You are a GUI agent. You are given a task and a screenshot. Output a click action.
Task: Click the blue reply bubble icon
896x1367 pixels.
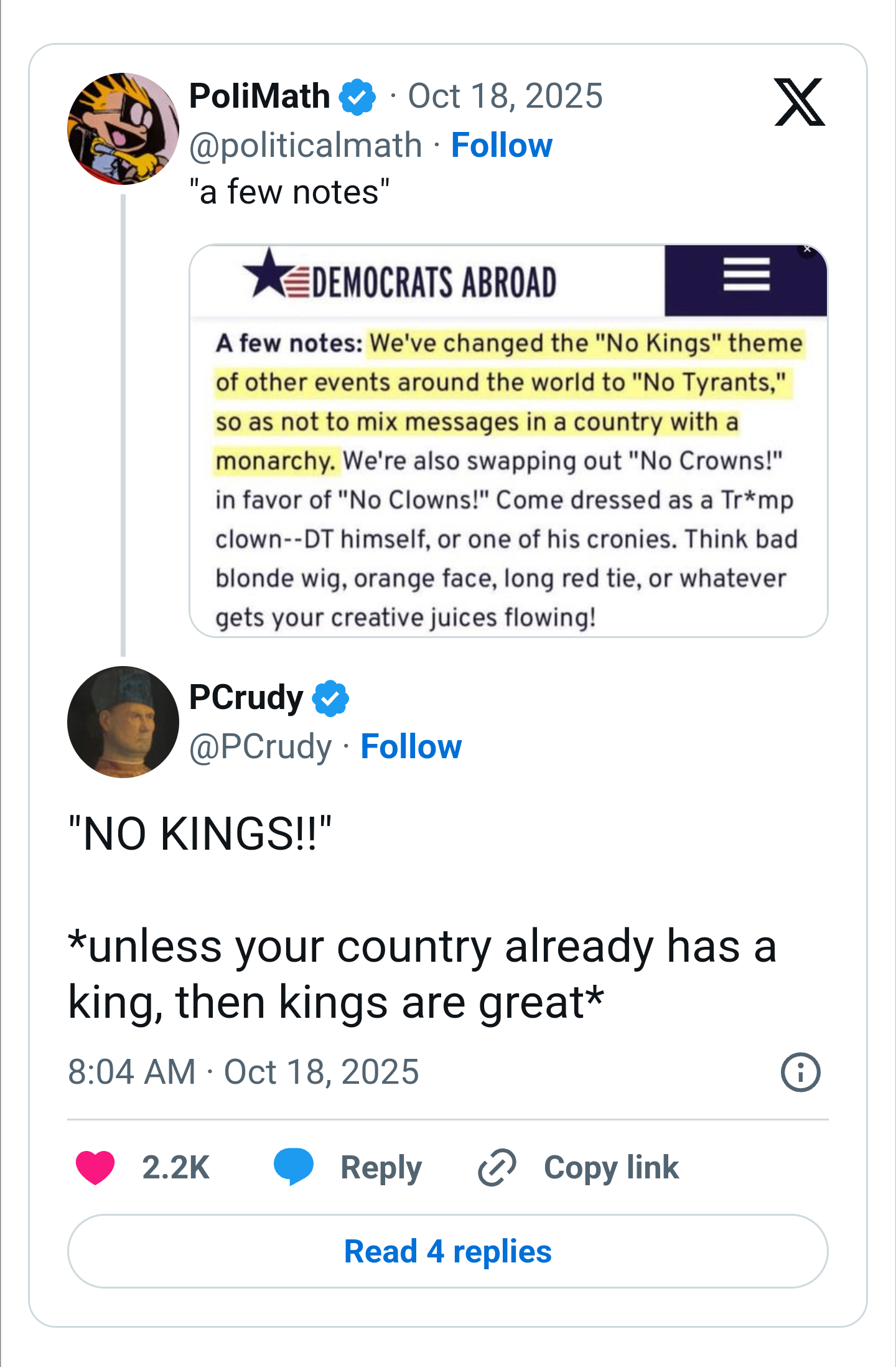tap(294, 1166)
